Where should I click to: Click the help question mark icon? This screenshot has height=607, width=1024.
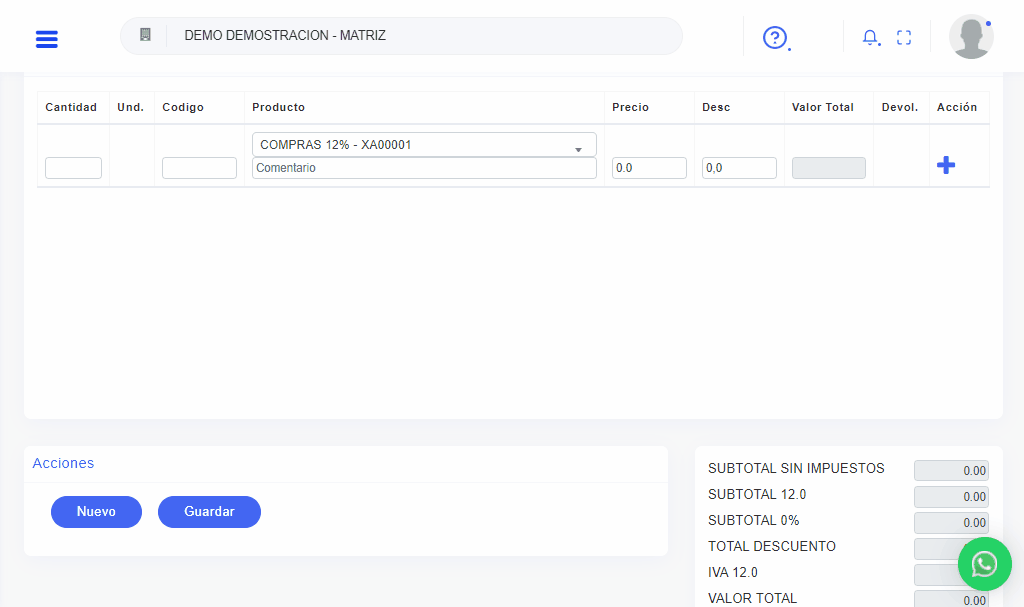coord(775,37)
